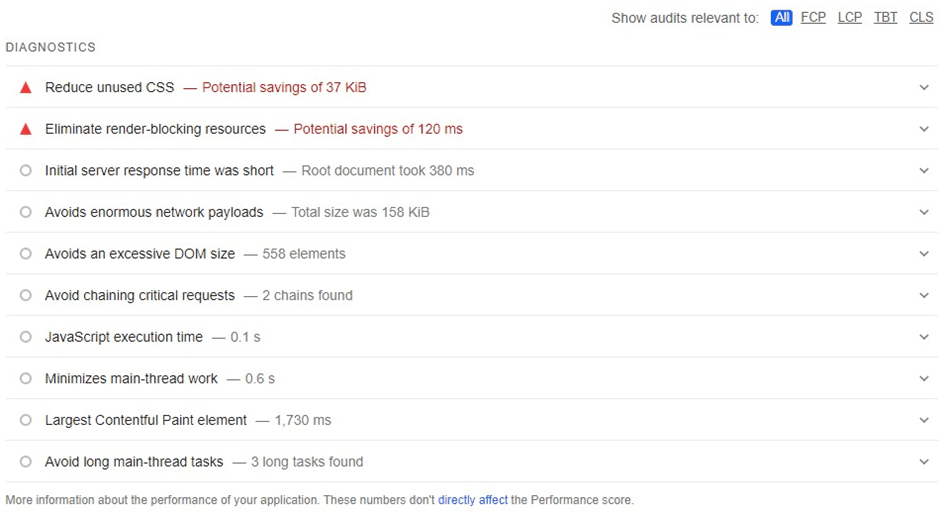Click the circle icon beside JavaScript execution time

click(25, 336)
